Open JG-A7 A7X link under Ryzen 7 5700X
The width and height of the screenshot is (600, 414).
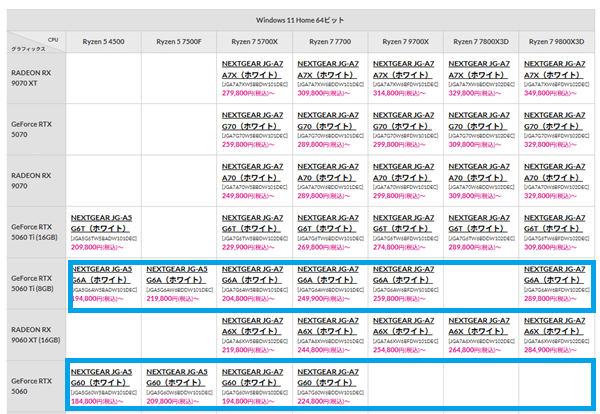[x=254, y=68]
